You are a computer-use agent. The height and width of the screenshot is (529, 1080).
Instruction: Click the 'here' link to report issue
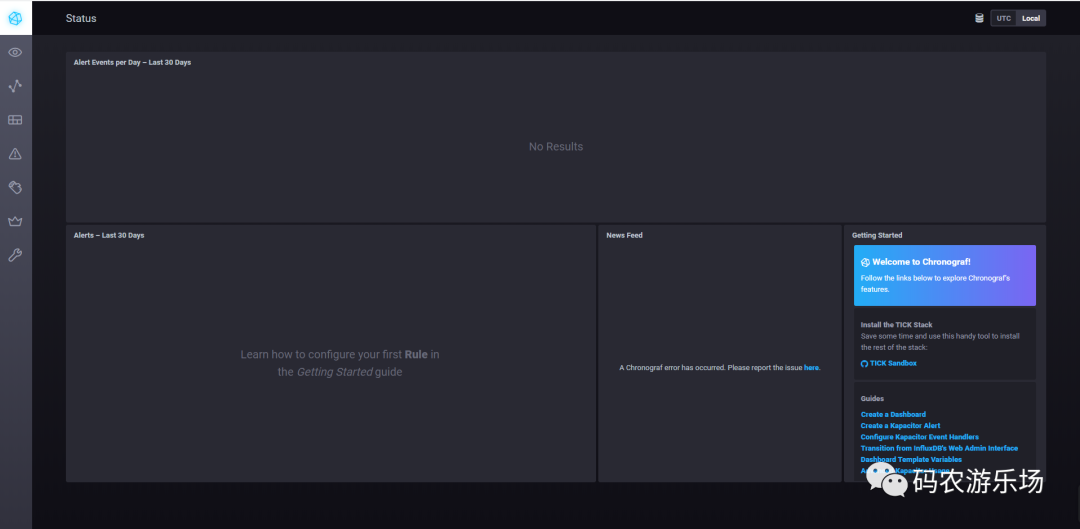[x=811, y=368]
